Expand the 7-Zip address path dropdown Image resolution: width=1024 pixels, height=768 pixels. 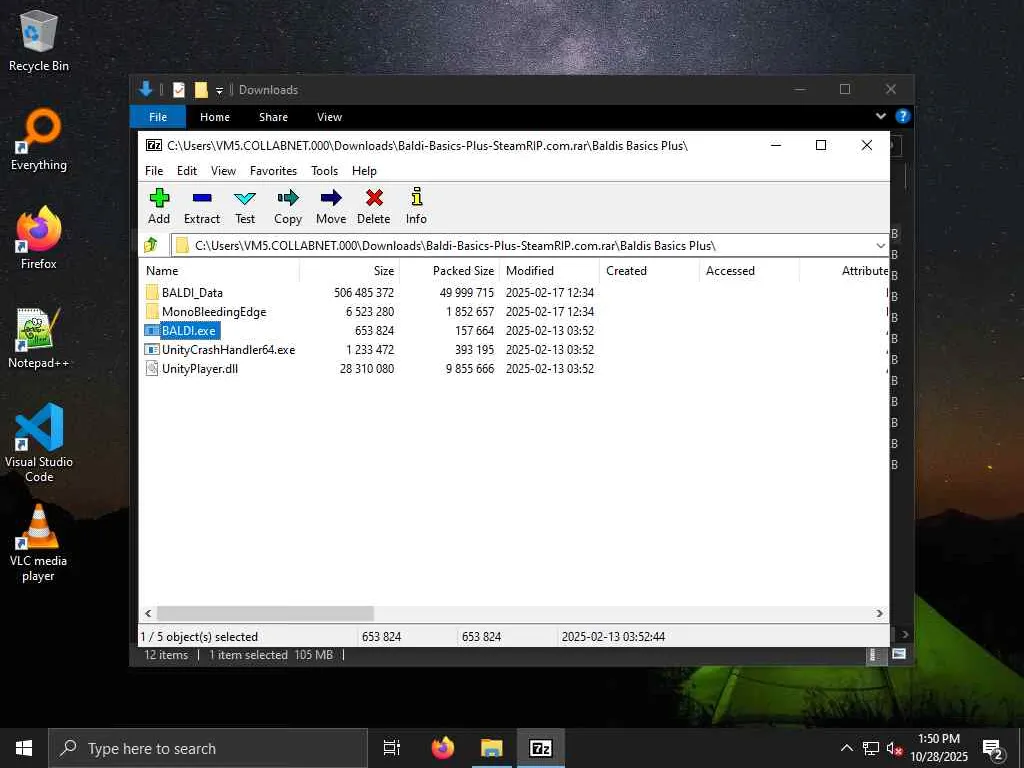880,246
